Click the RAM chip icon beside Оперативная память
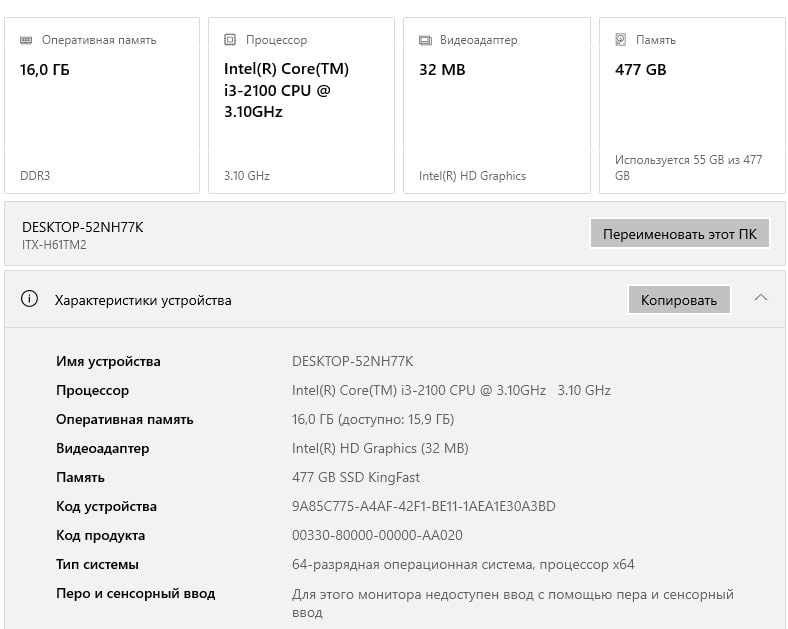The height and width of the screenshot is (629, 788). [26, 40]
